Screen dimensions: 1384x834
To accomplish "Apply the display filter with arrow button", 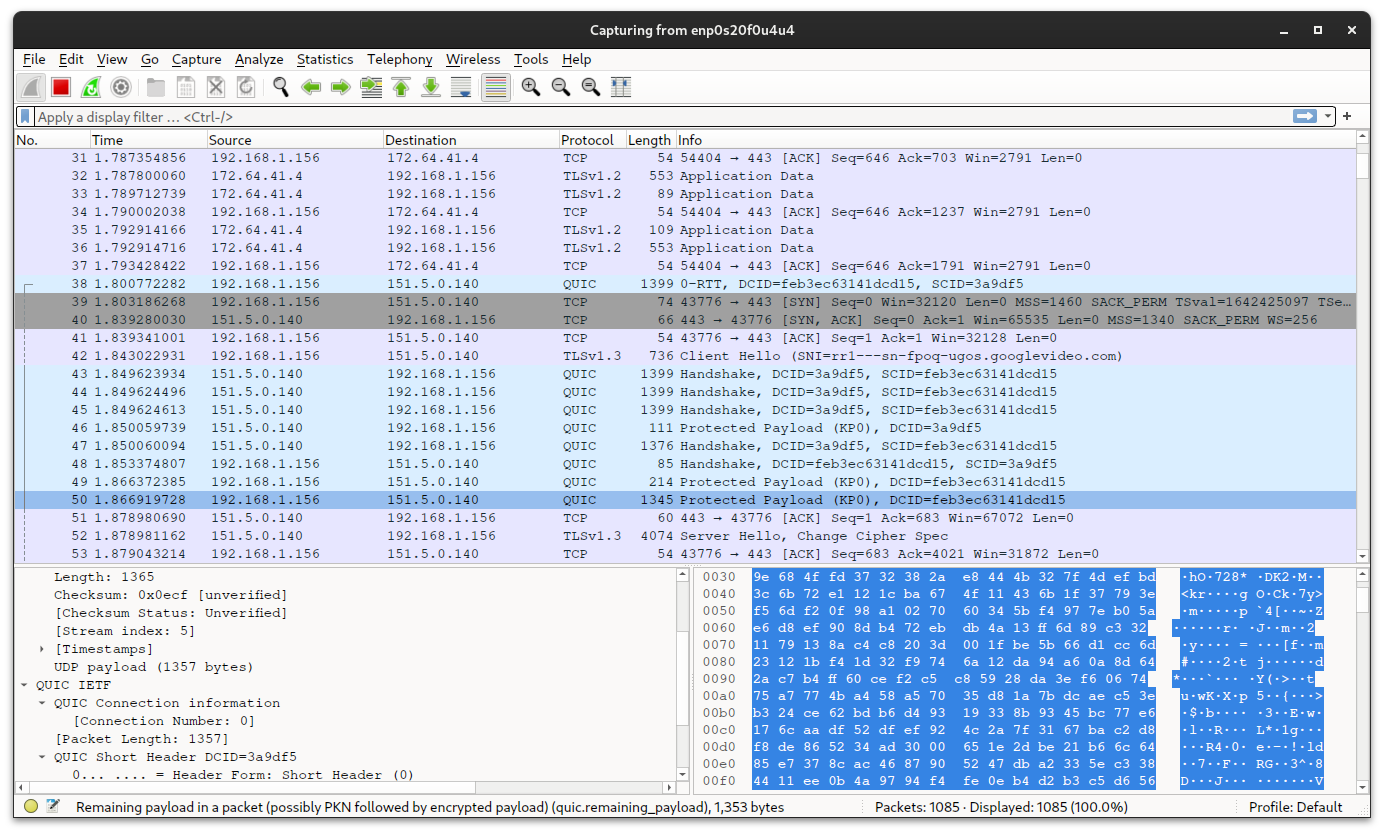I will [1305, 116].
